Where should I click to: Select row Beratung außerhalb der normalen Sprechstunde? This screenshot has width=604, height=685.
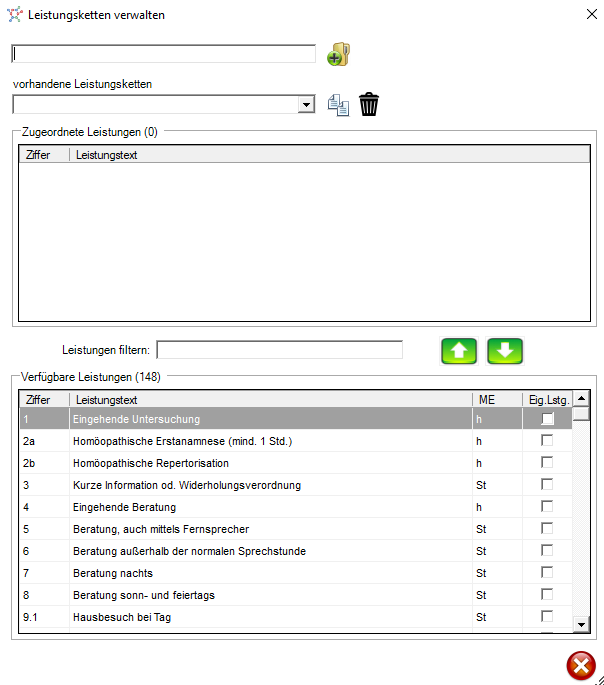296,551
